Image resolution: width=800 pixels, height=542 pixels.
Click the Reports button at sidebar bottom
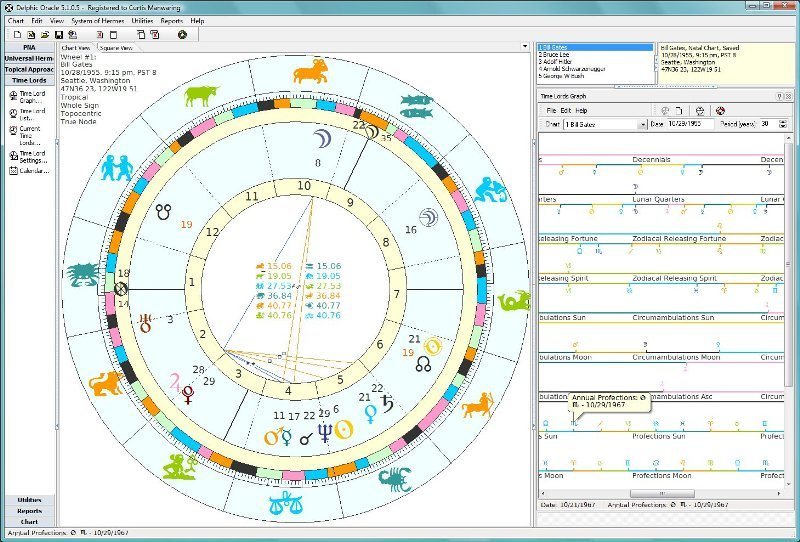[x=28, y=510]
